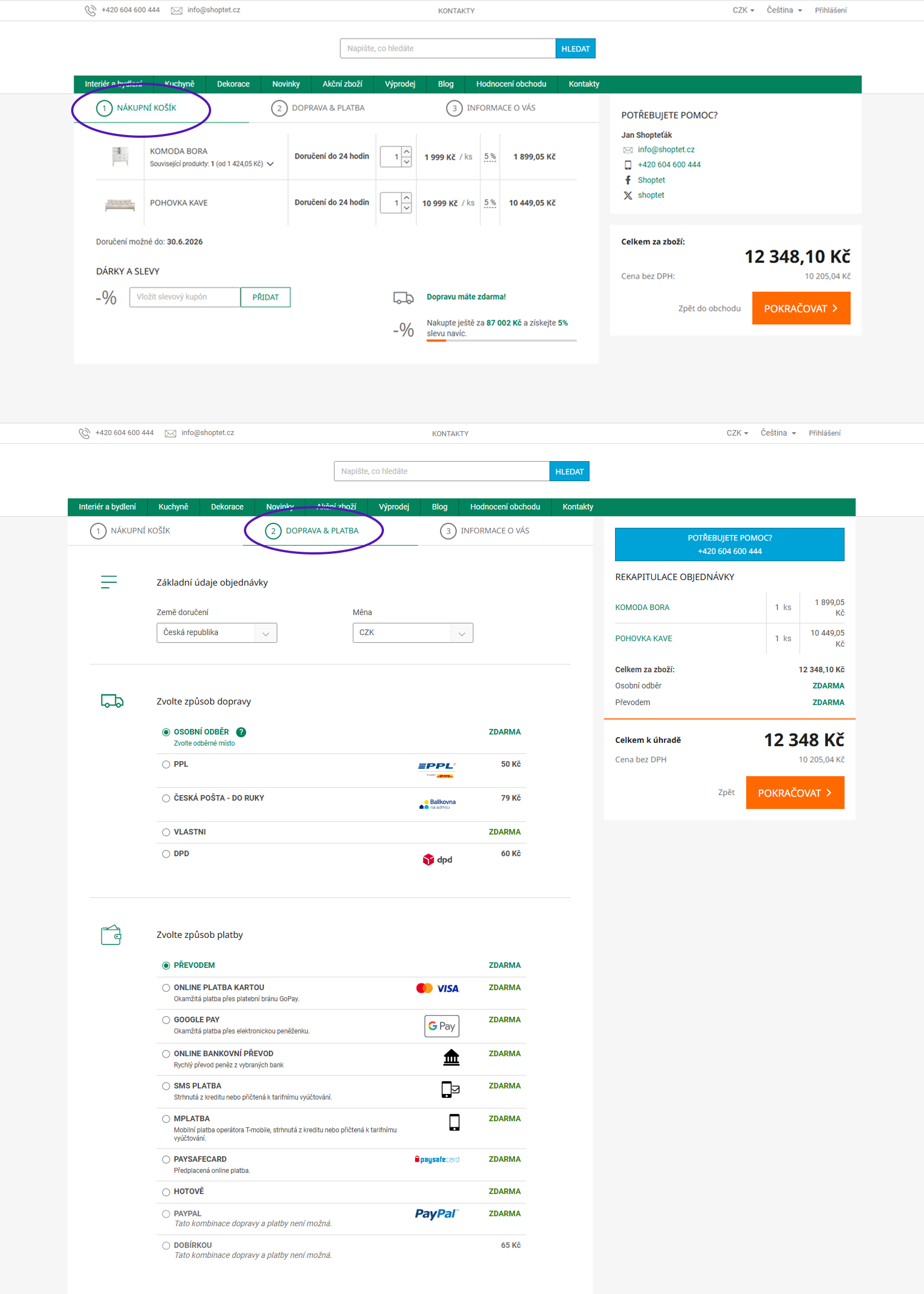Click the dpd carrier logo

[x=437, y=860]
